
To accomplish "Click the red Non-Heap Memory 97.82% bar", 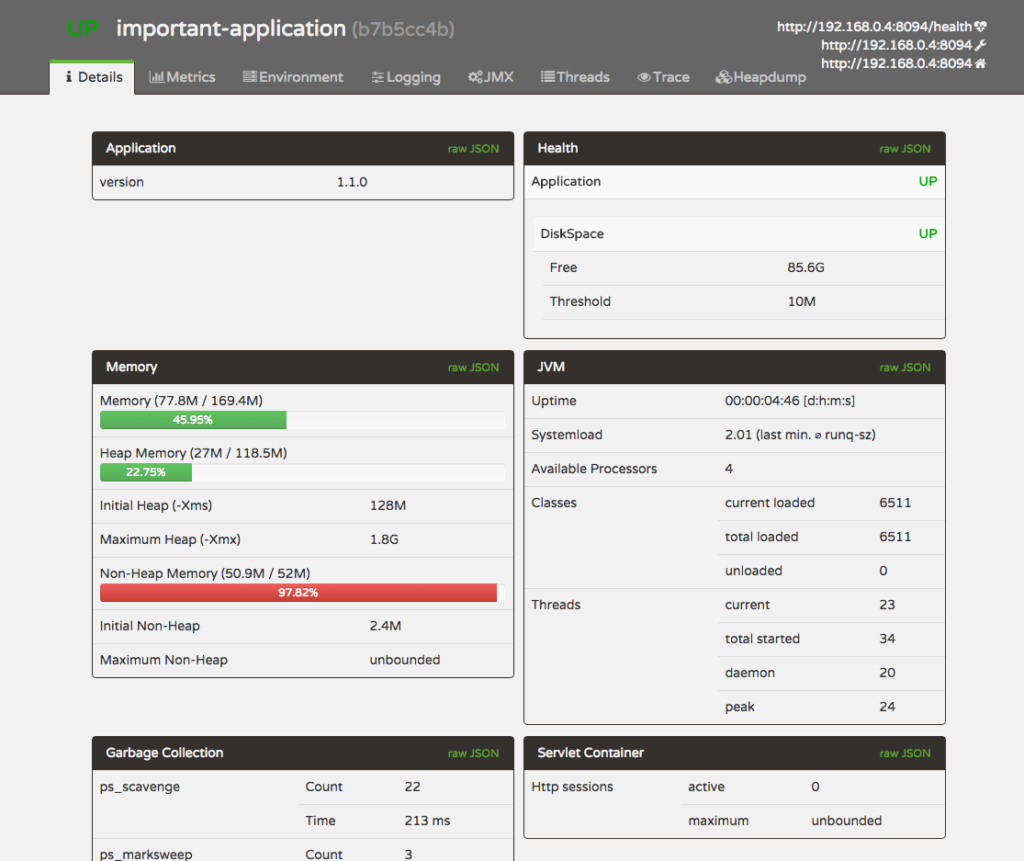I will point(298,593).
